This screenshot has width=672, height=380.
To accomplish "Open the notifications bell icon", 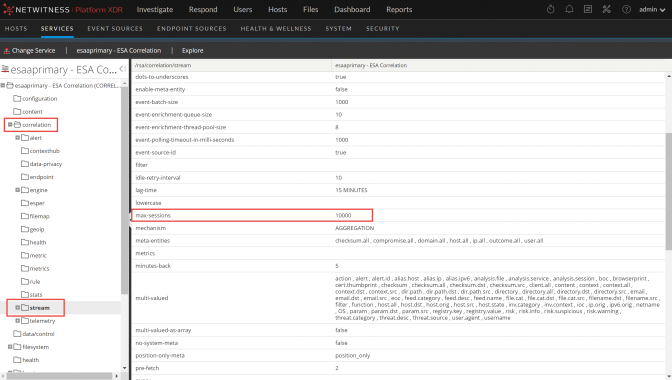I will pos(569,9).
